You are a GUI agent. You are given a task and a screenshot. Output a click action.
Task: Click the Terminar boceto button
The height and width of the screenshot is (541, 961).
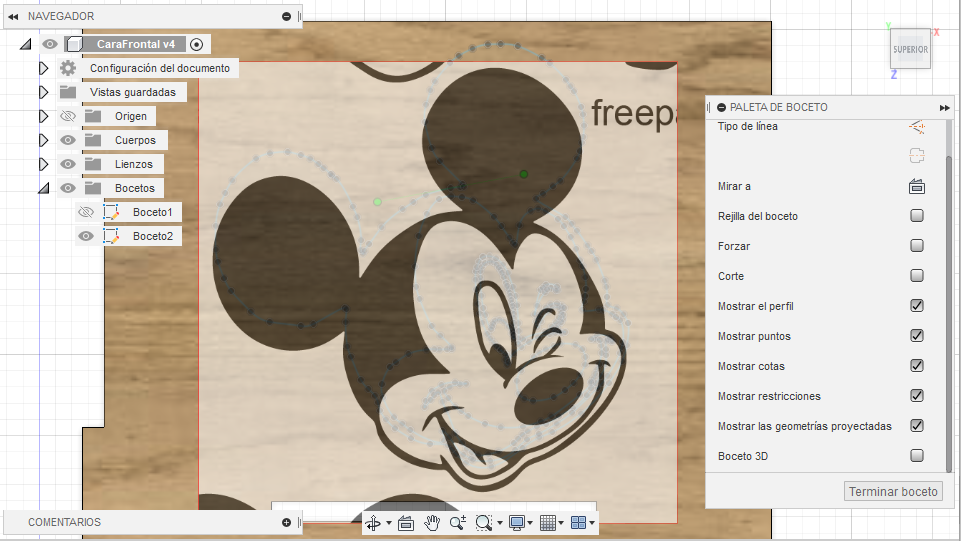(x=893, y=491)
